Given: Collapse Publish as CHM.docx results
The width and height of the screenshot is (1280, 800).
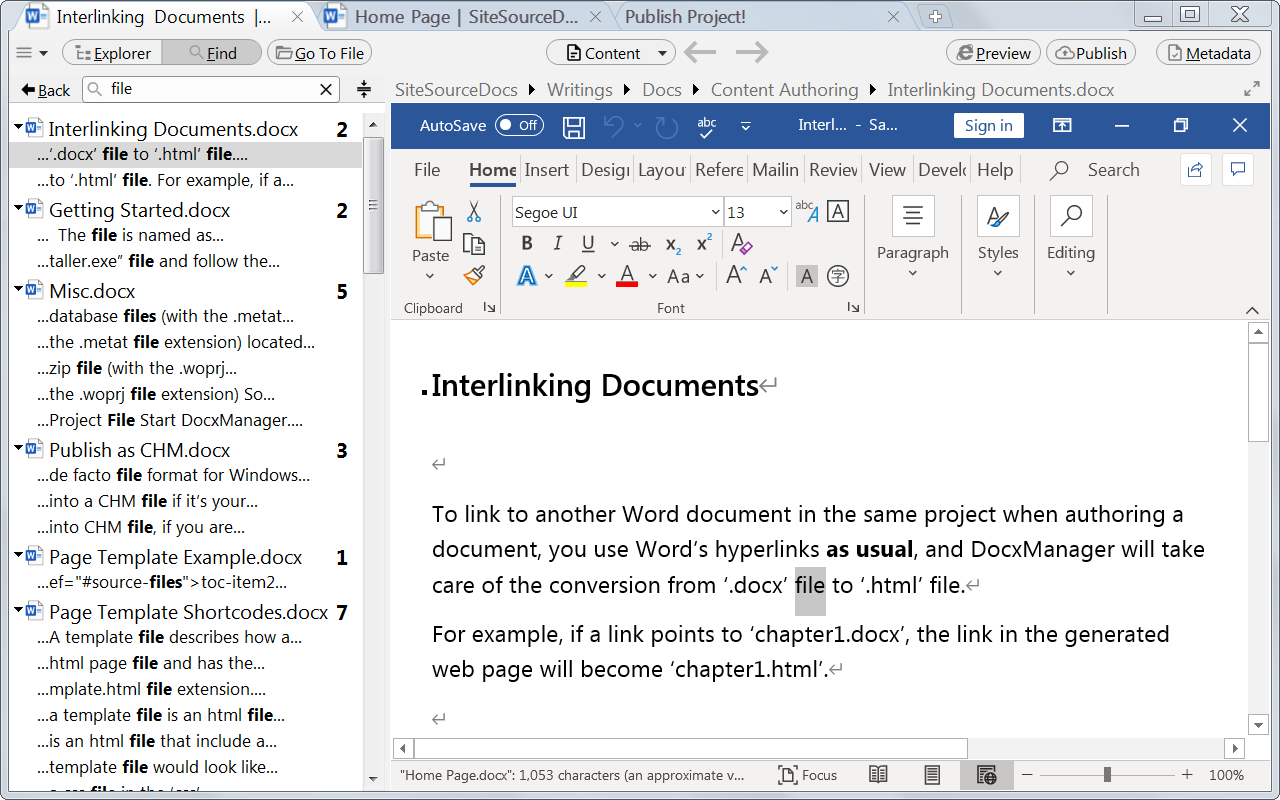Looking at the screenshot, I should tap(19, 450).
